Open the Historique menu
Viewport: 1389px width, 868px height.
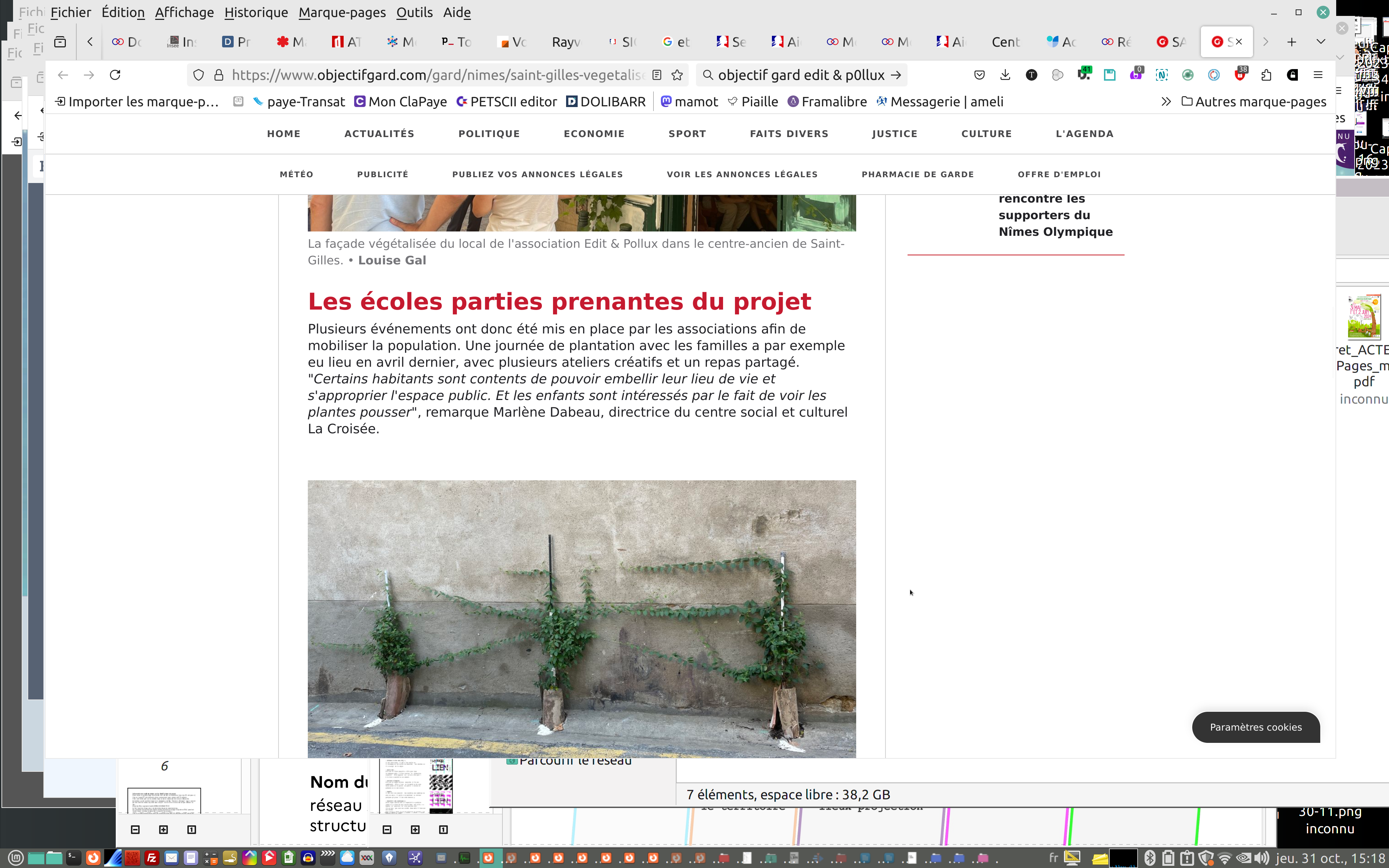click(256, 12)
